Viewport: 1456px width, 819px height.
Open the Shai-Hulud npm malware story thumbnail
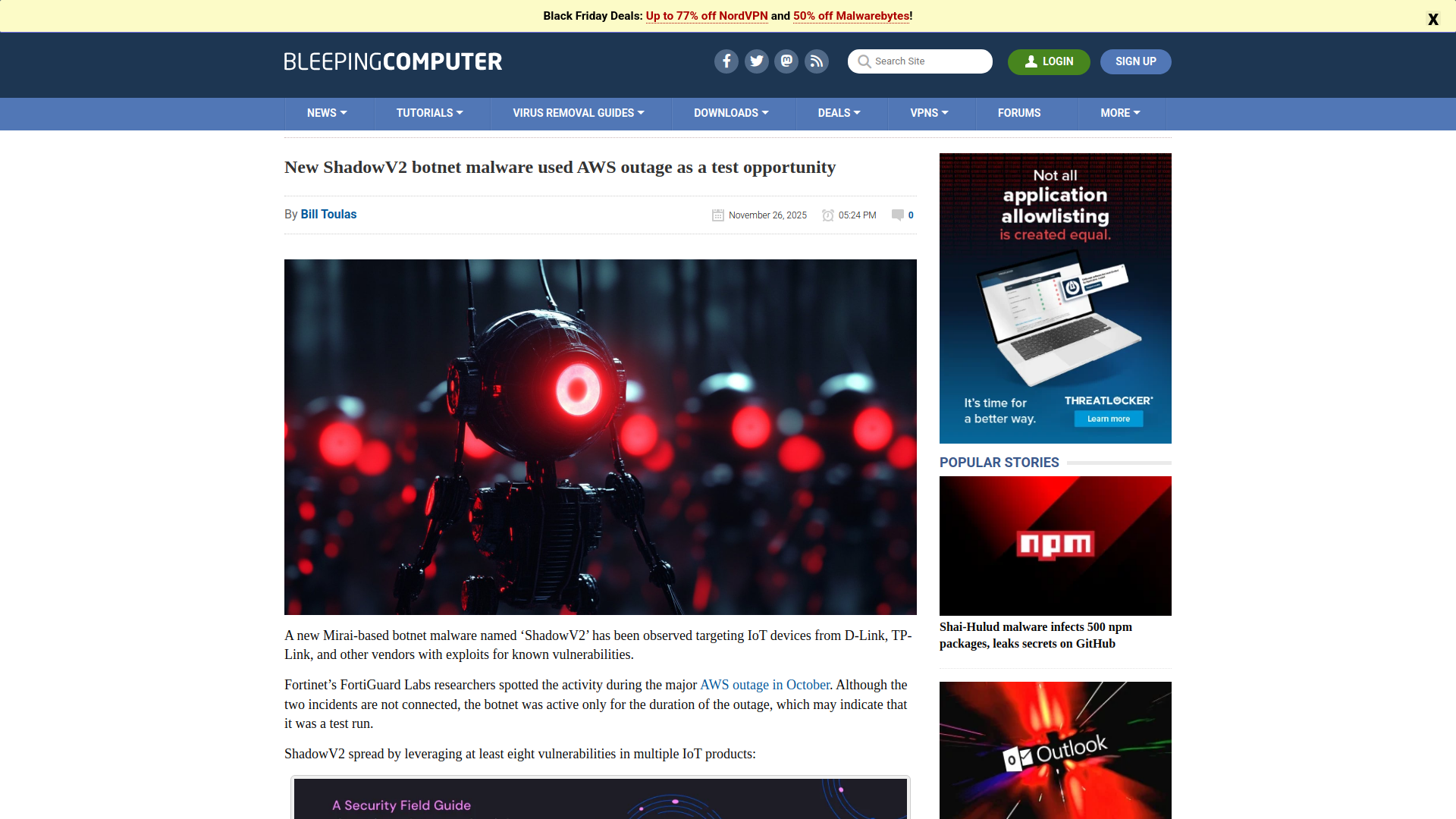click(x=1055, y=545)
